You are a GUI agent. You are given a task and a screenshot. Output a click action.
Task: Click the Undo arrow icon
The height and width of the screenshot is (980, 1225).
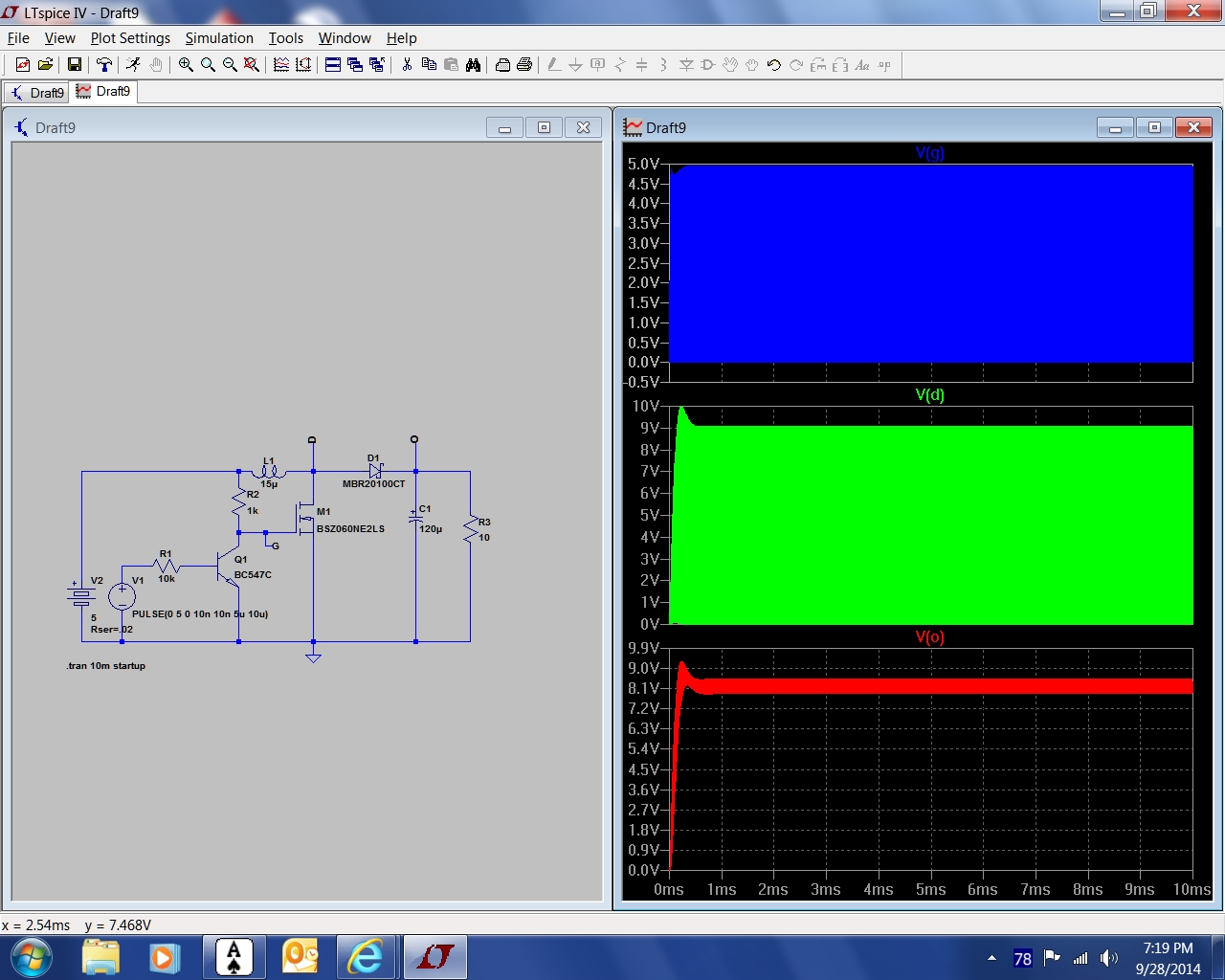coord(774,65)
